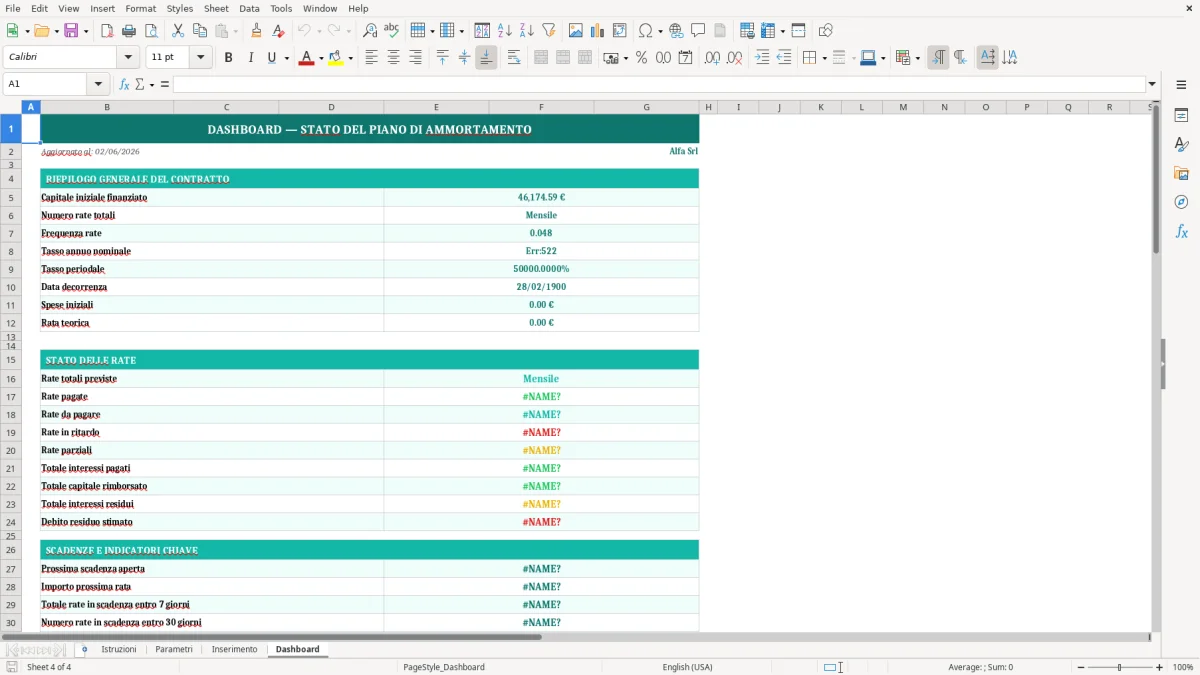Insert a chart
The width and height of the screenshot is (1200, 675).
pos(598,31)
